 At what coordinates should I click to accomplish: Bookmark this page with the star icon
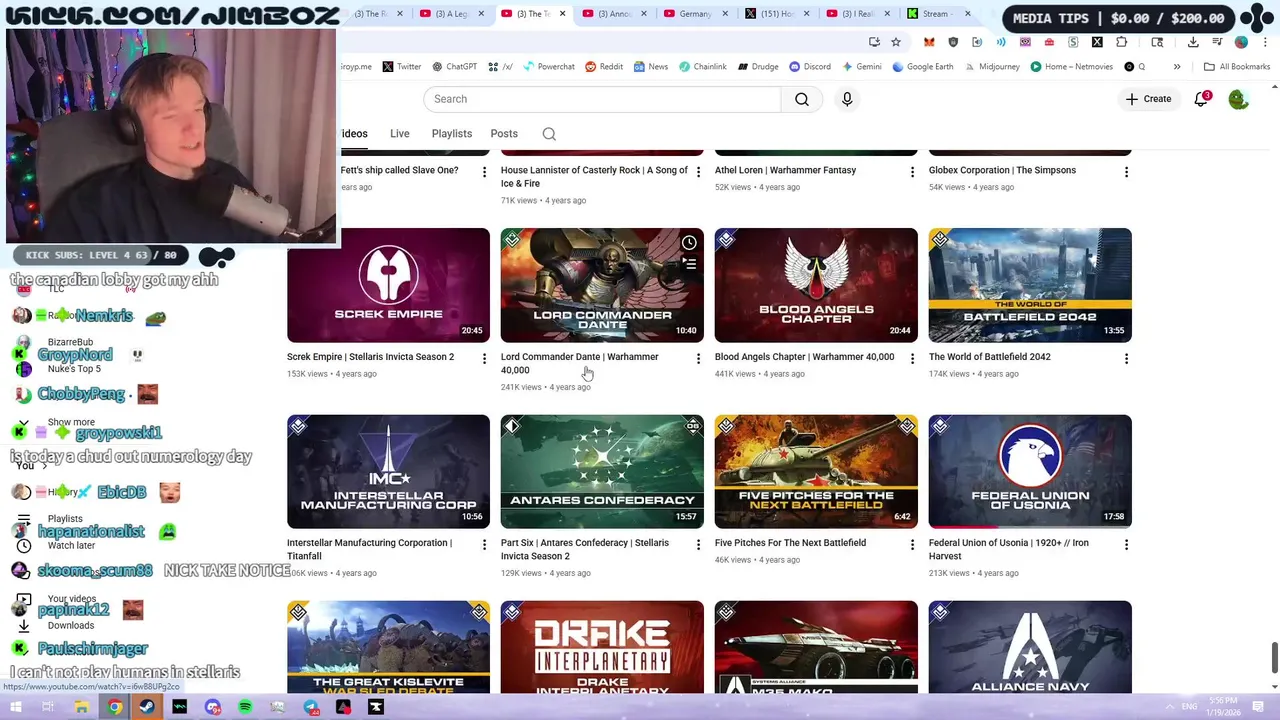coord(896,42)
